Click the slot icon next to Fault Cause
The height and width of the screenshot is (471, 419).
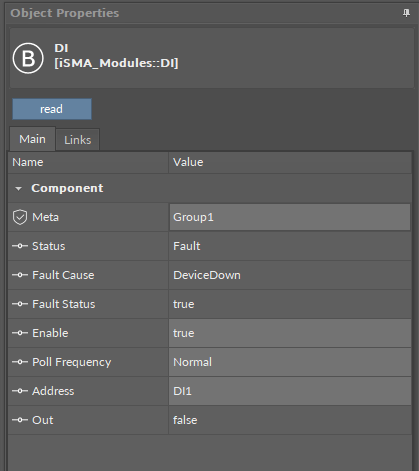[20, 275]
